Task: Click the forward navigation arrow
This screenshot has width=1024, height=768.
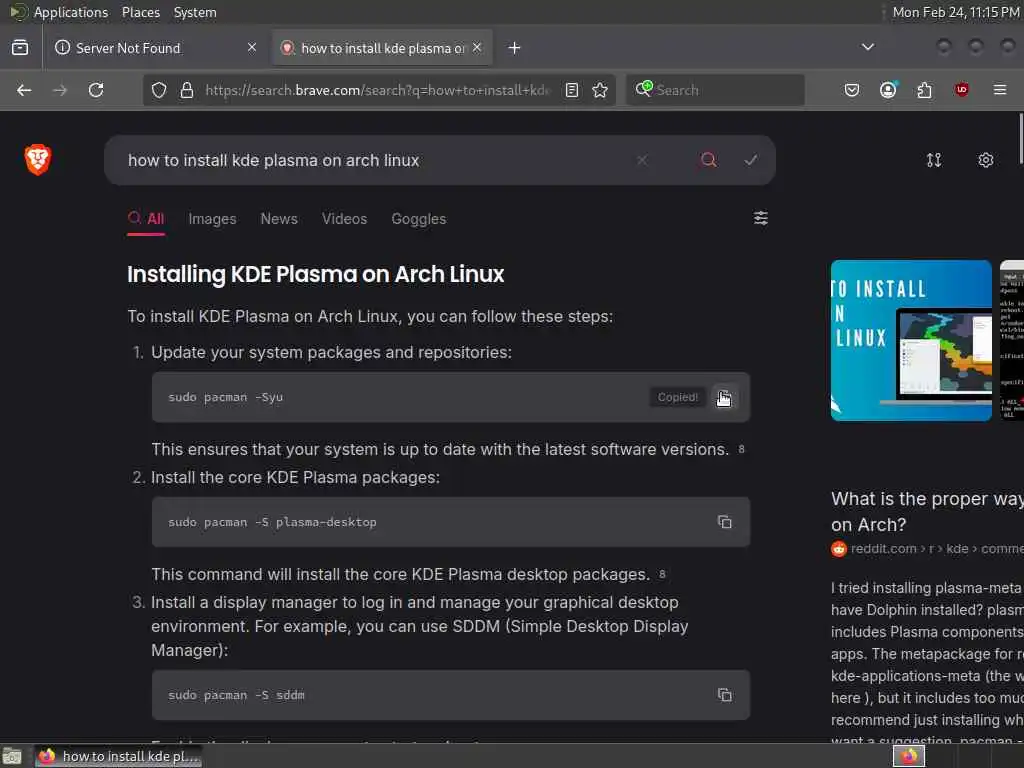Action: point(59,90)
